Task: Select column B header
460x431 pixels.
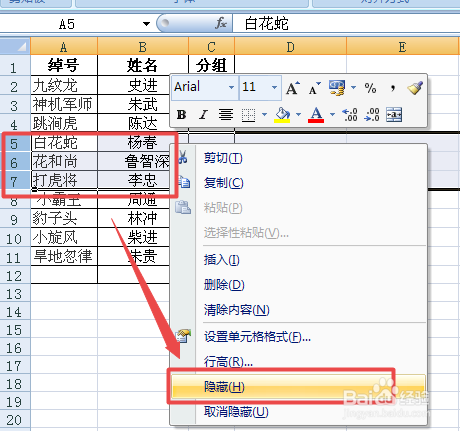Action: click(x=143, y=46)
